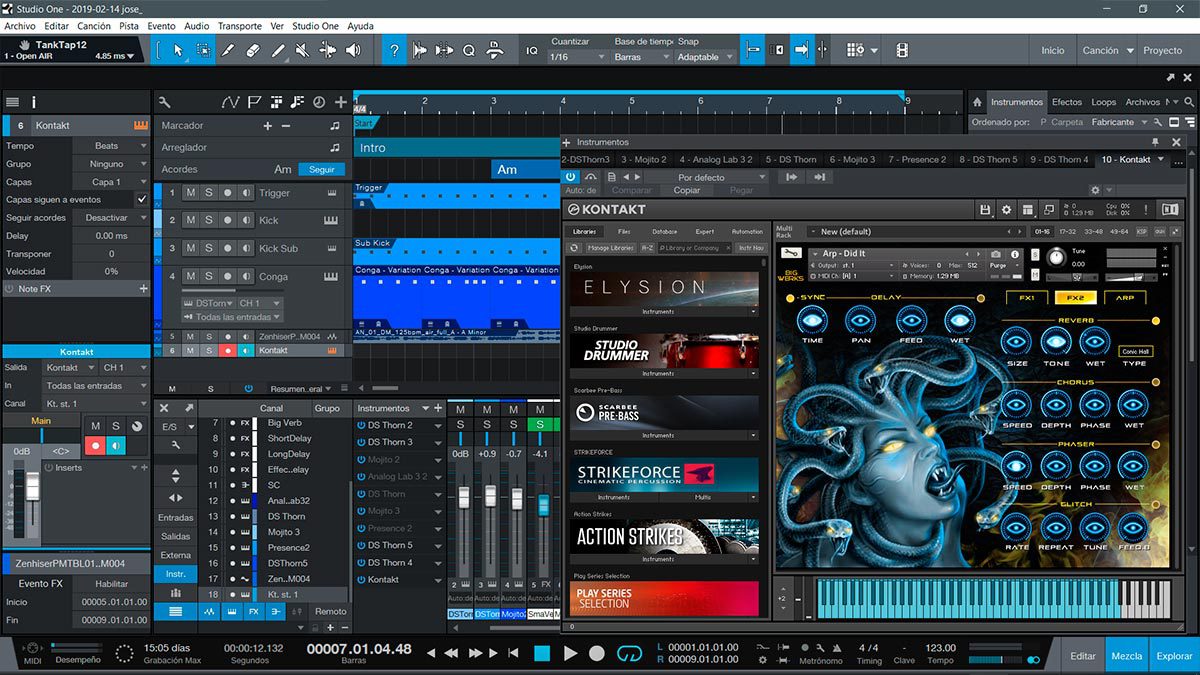Open the Ayuda menu
Image resolution: width=1200 pixels, height=675 pixels.
pyautogui.click(x=360, y=26)
